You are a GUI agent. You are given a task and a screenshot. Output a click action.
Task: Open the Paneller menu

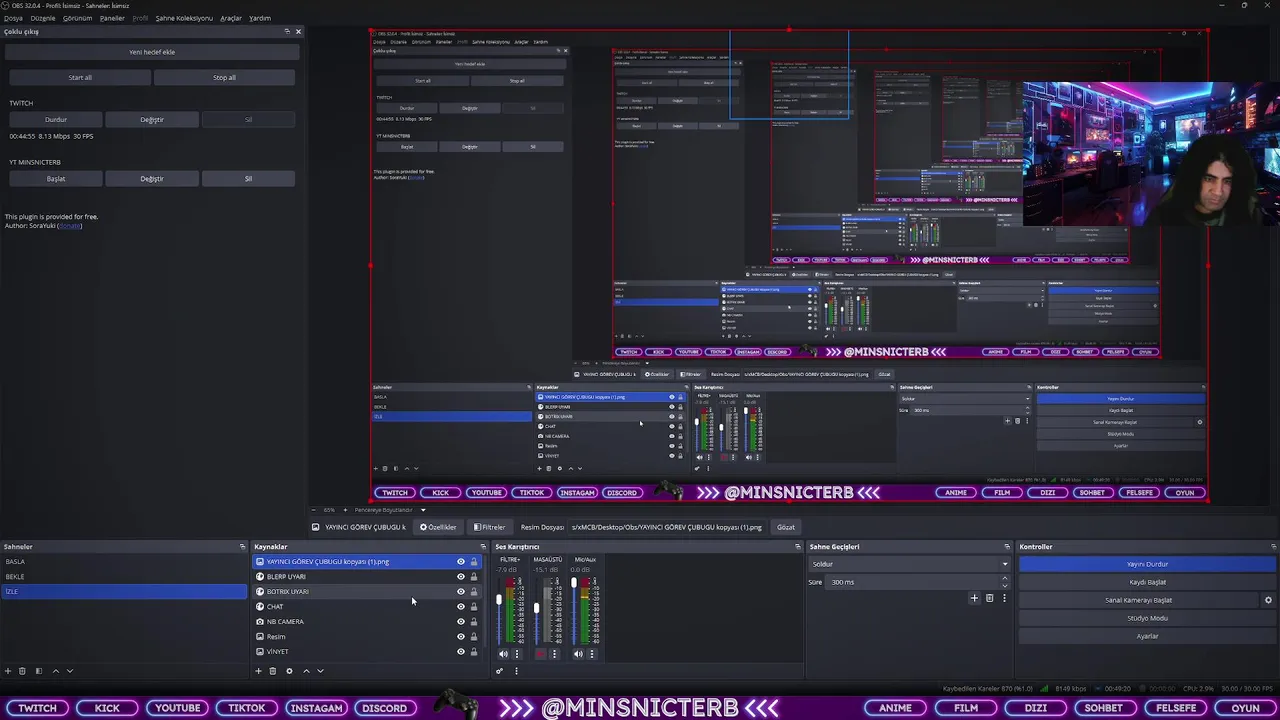(112, 18)
